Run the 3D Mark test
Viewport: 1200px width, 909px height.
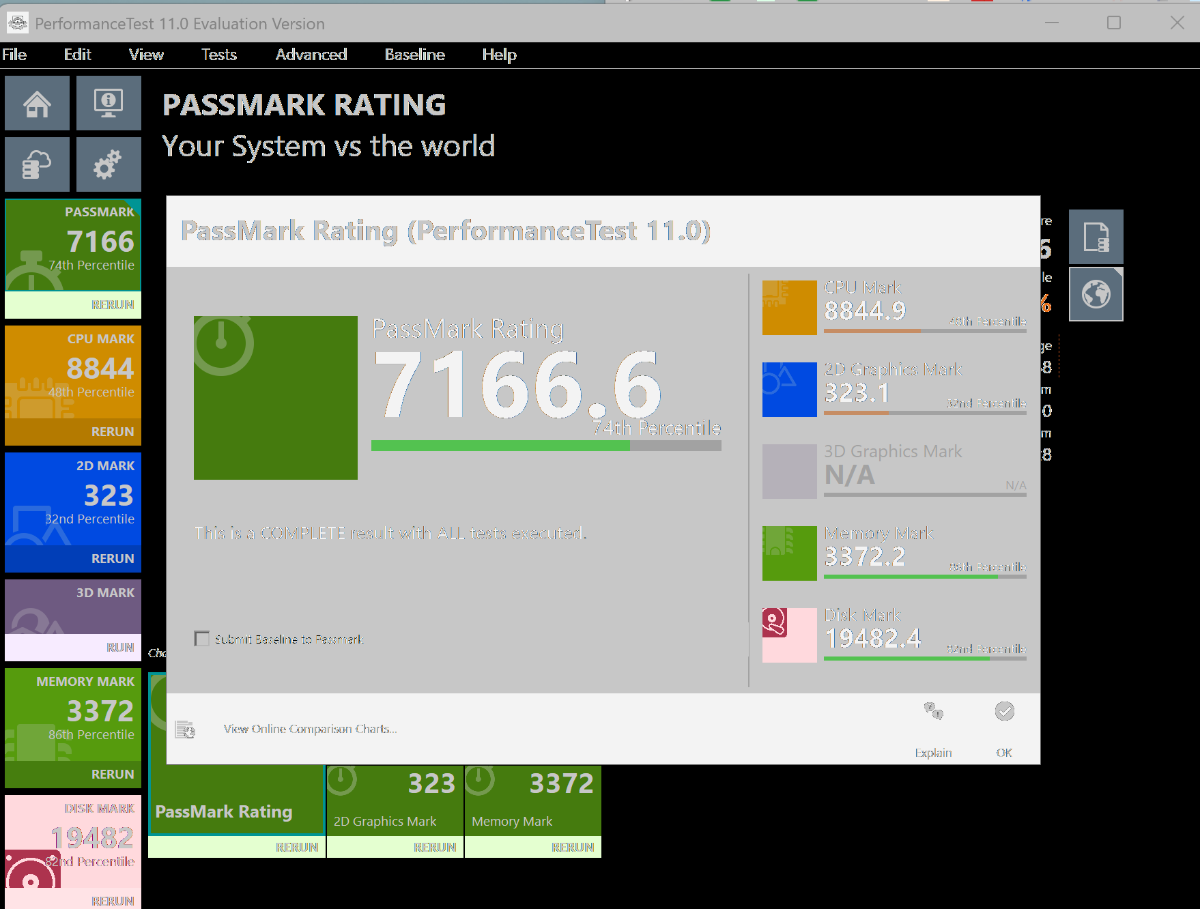point(120,647)
